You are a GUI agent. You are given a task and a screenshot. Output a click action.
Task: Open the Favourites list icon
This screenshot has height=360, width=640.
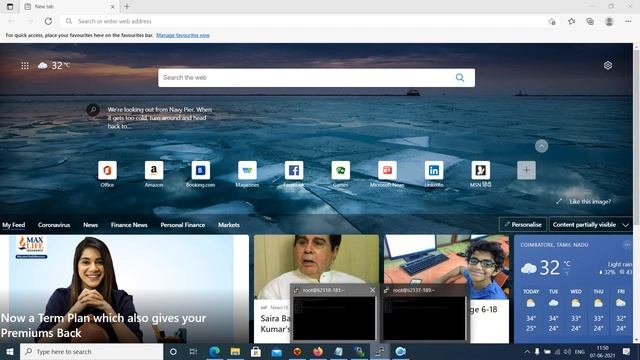(571, 21)
